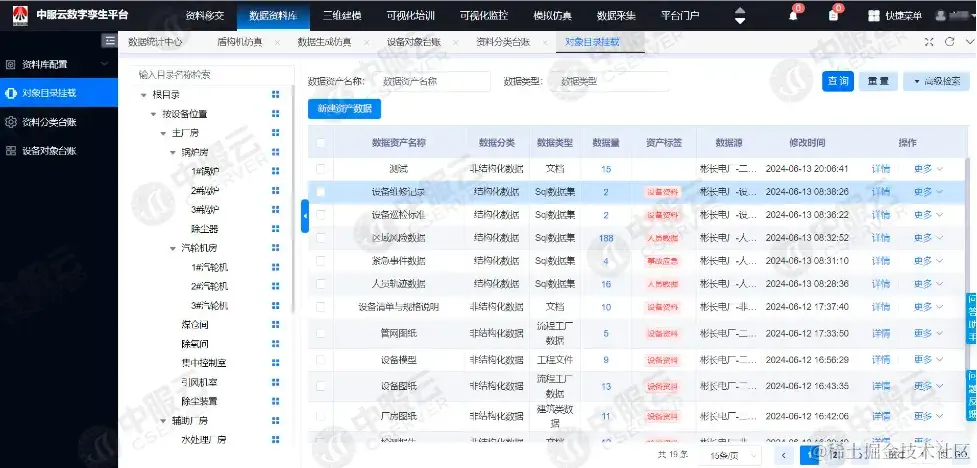Screen dimensions: 977x468
Task: Toggle the sidebar collapse hamburger icon
Action: tap(110, 41)
